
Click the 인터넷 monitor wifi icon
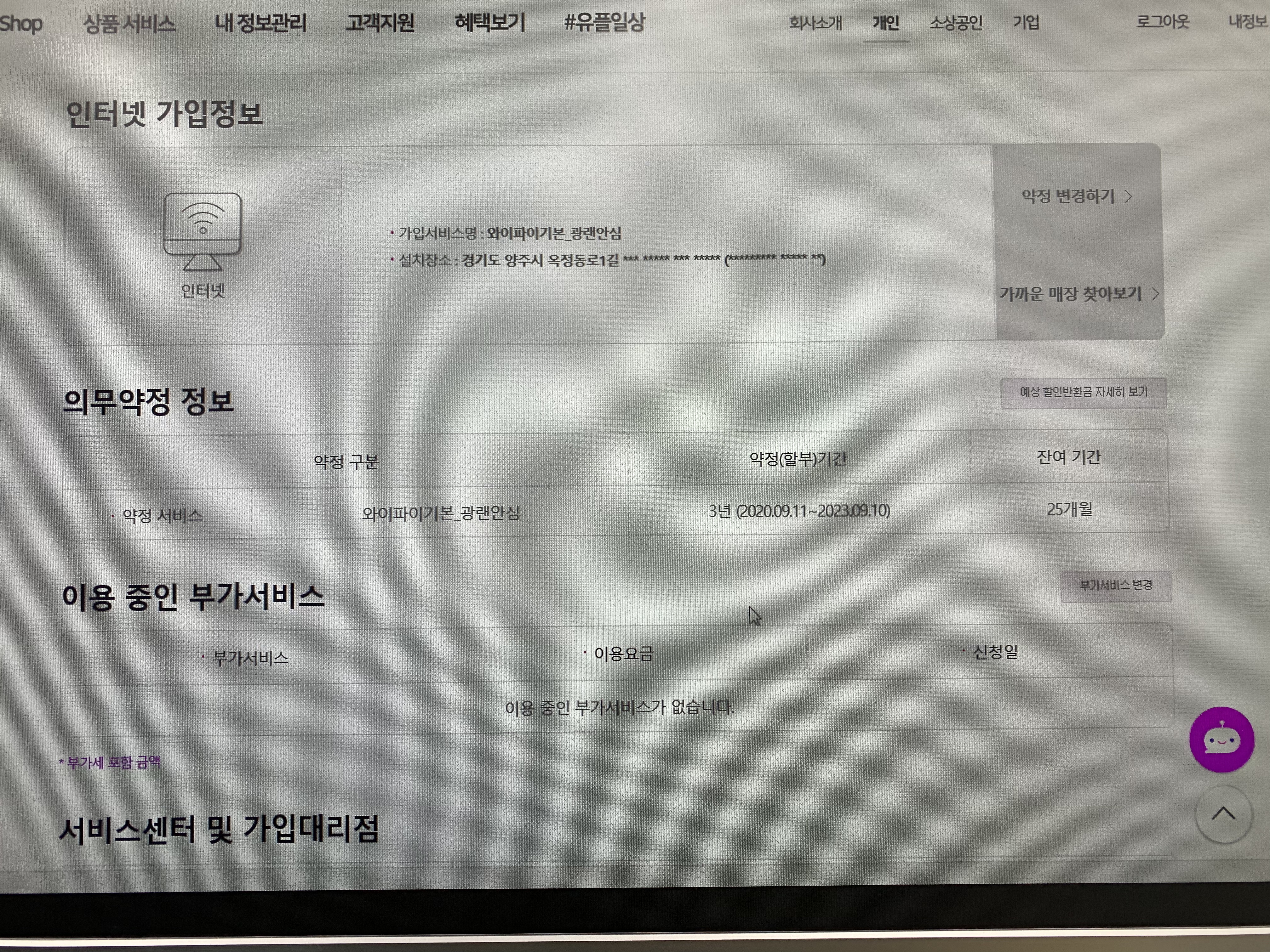203,231
